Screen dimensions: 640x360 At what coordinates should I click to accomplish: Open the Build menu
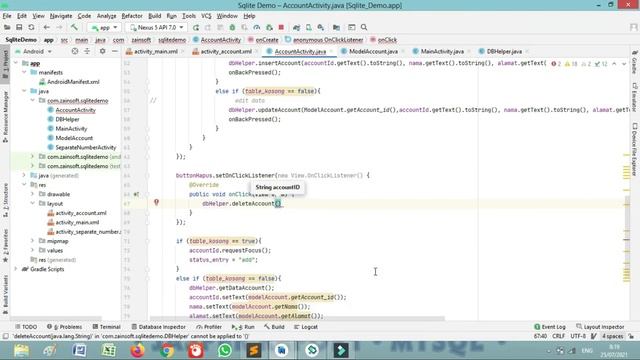pyautogui.click(x=154, y=16)
